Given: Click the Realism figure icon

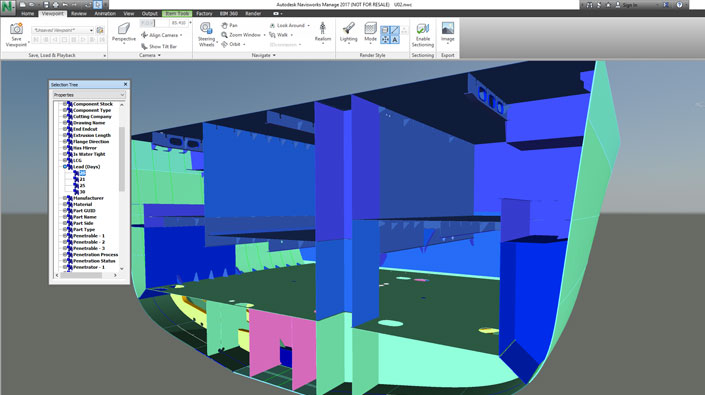Looking at the screenshot, I should (322, 32).
